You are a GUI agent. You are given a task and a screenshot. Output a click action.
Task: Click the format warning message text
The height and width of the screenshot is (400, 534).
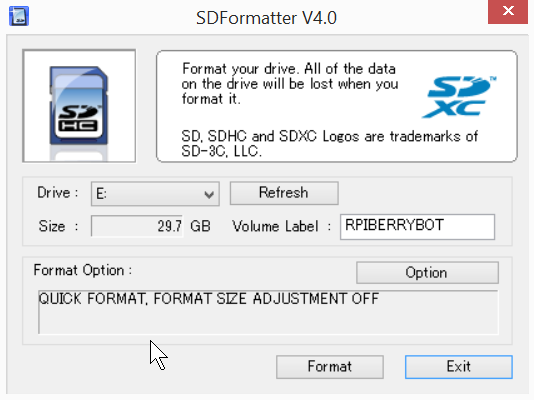click(x=290, y=84)
